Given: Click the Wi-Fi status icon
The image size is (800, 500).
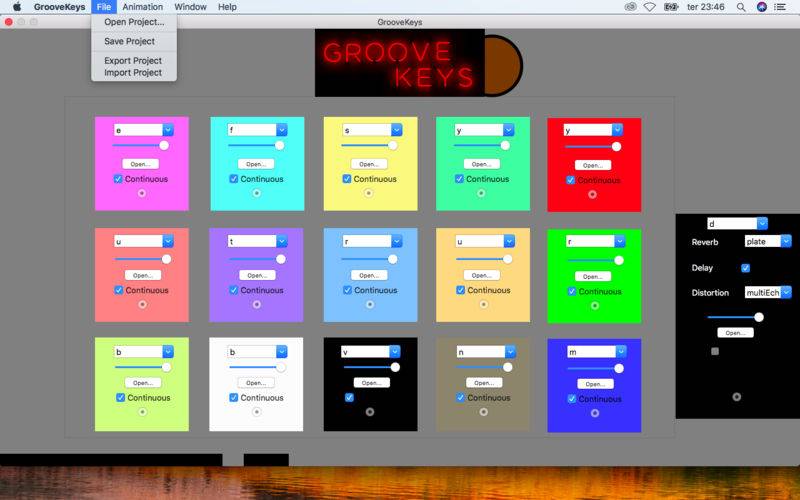Looking at the screenshot, I should coord(649,7).
